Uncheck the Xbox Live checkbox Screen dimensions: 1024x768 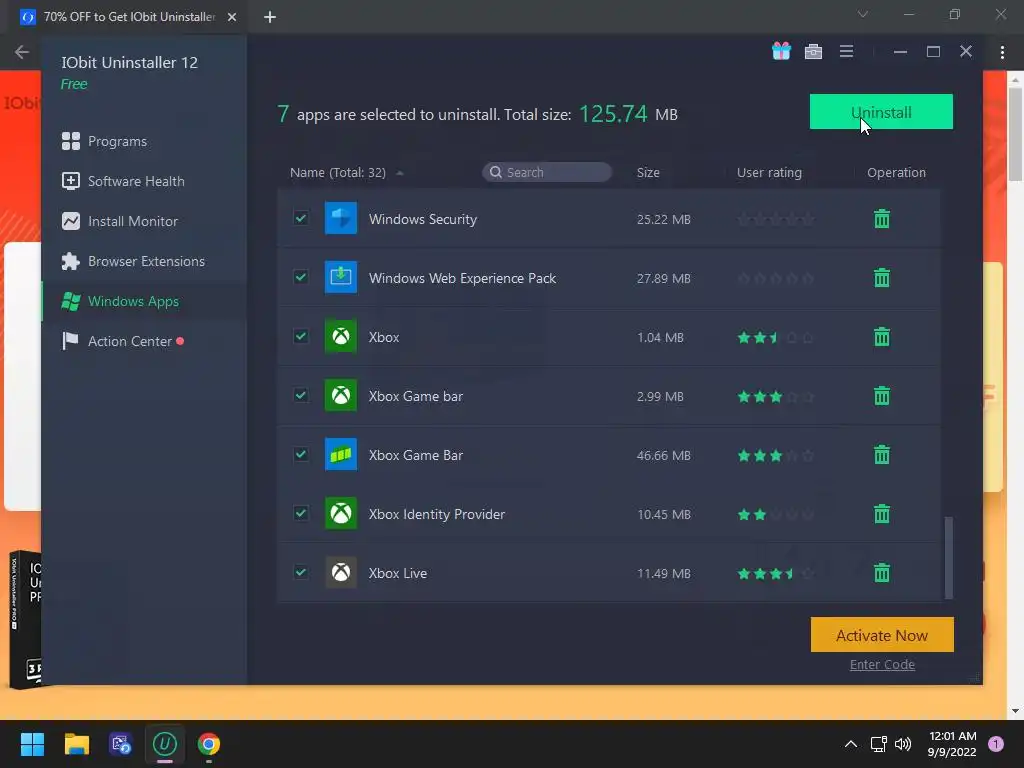point(300,572)
